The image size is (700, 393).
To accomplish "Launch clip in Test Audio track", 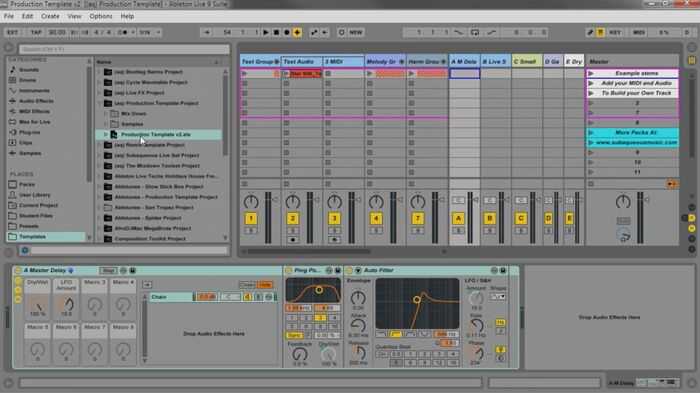I will coord(286,74).
